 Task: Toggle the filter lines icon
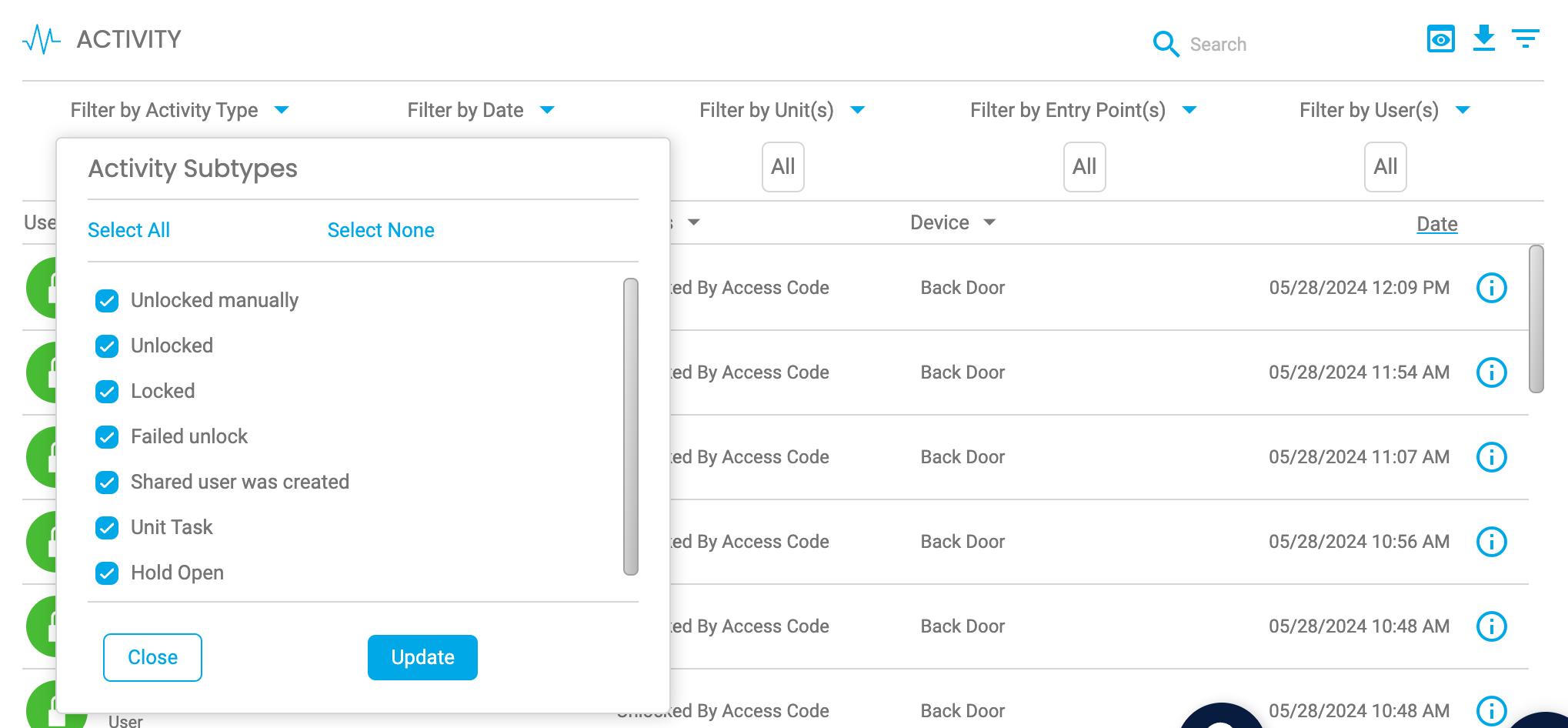coord(1525,38)
